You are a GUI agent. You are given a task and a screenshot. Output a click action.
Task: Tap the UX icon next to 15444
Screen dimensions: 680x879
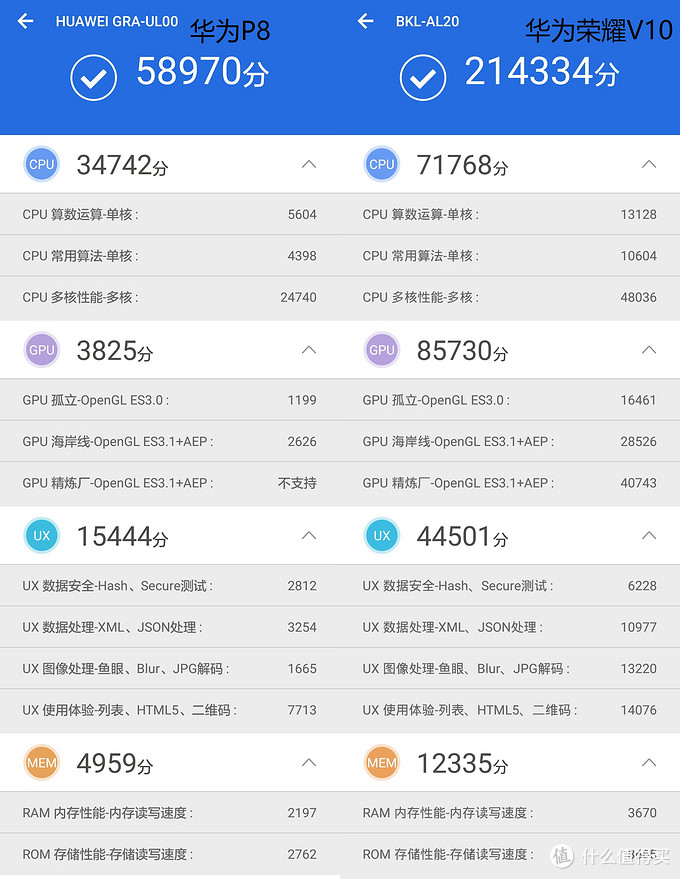coord(41,535)
